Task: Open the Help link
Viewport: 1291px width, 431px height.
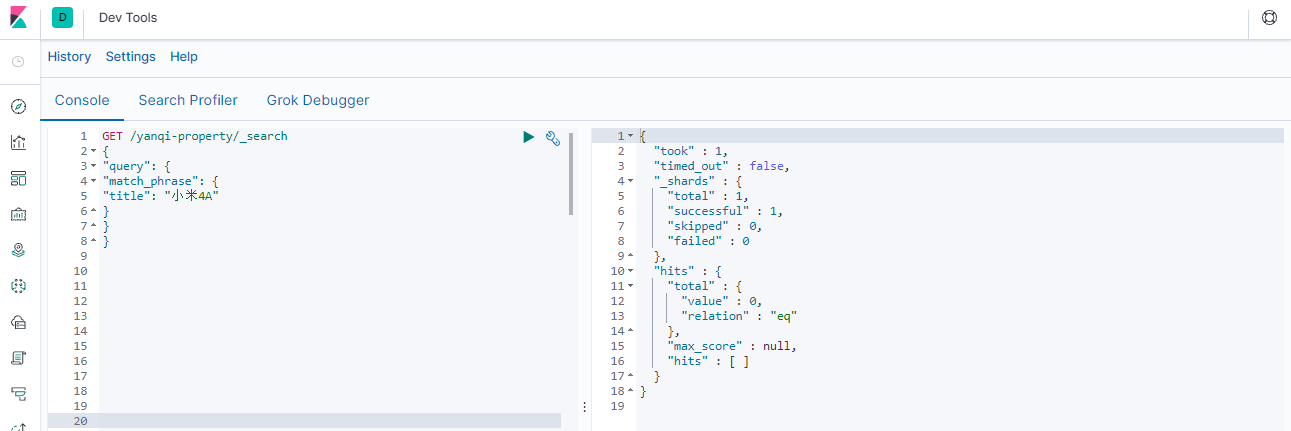Action: click(184, 57)
